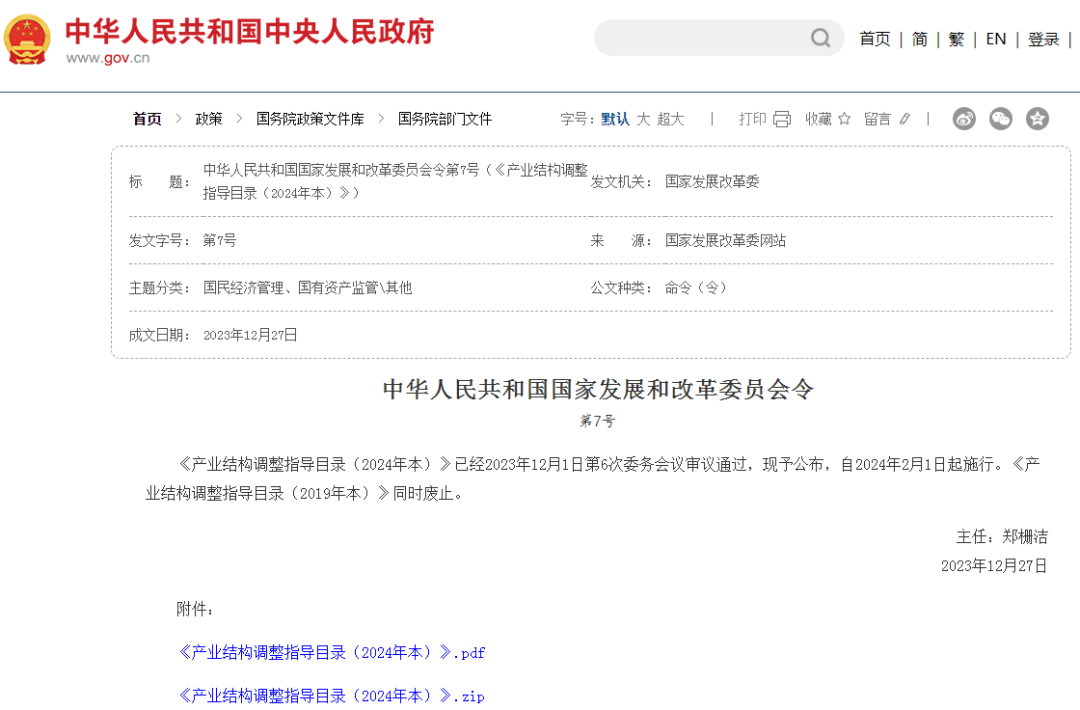Share to Qzone star icon
Image resolution: width=1080 pixels, height=710 pixels.
tap(1037, 119)
